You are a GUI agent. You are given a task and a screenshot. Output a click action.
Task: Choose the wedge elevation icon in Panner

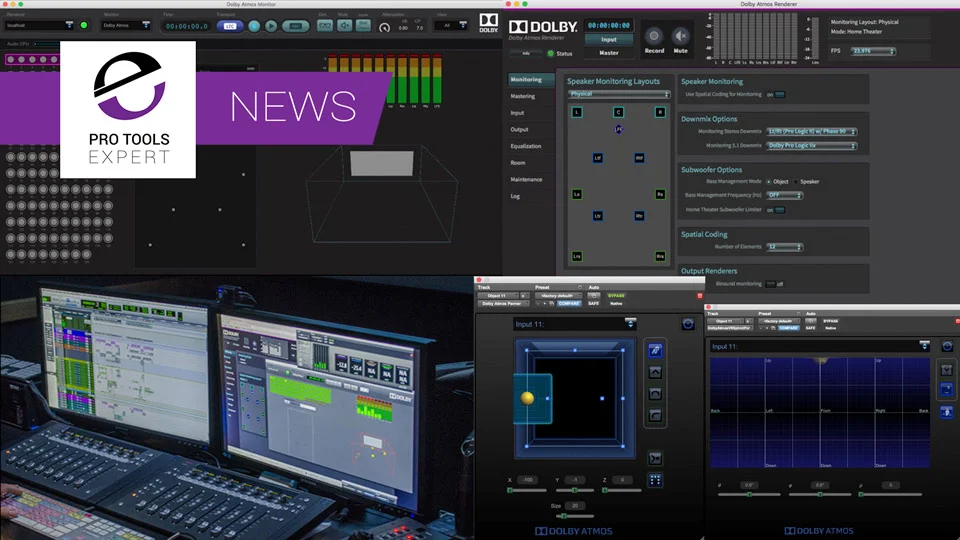655,372
